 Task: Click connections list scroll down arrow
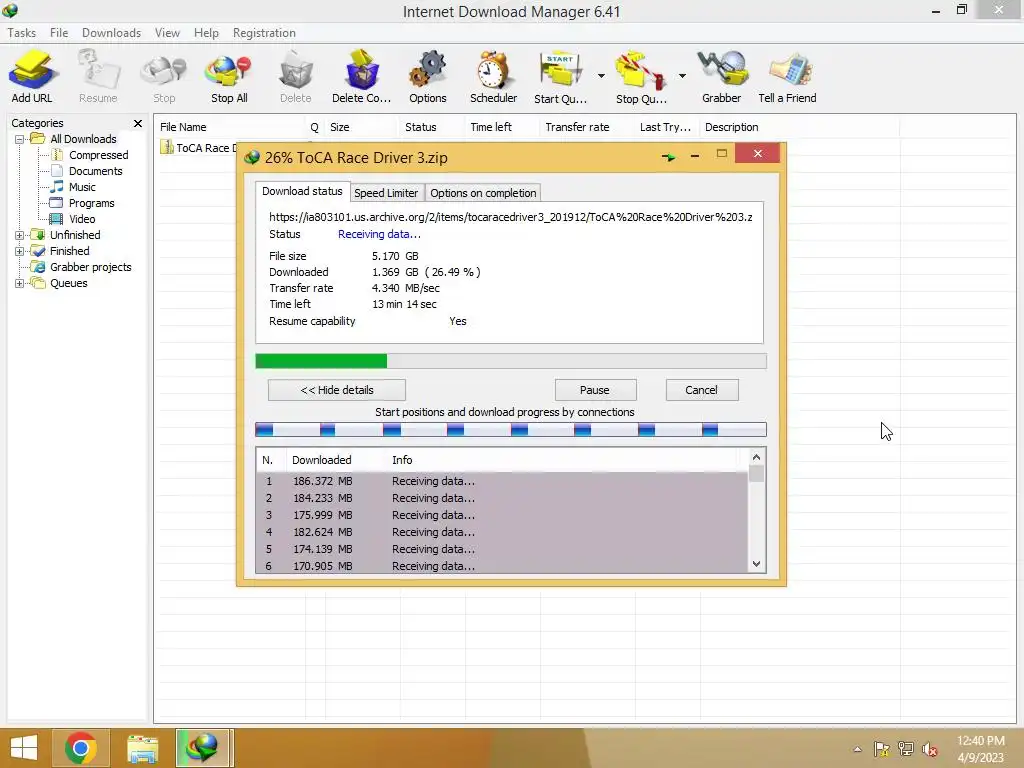click(756, 564)
